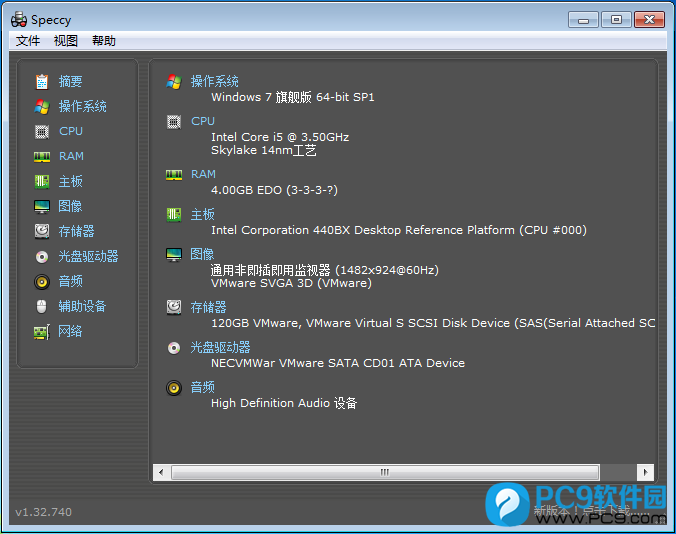
Task: Open the 音频 heading link in summary
Action: (x=202, y=387)
